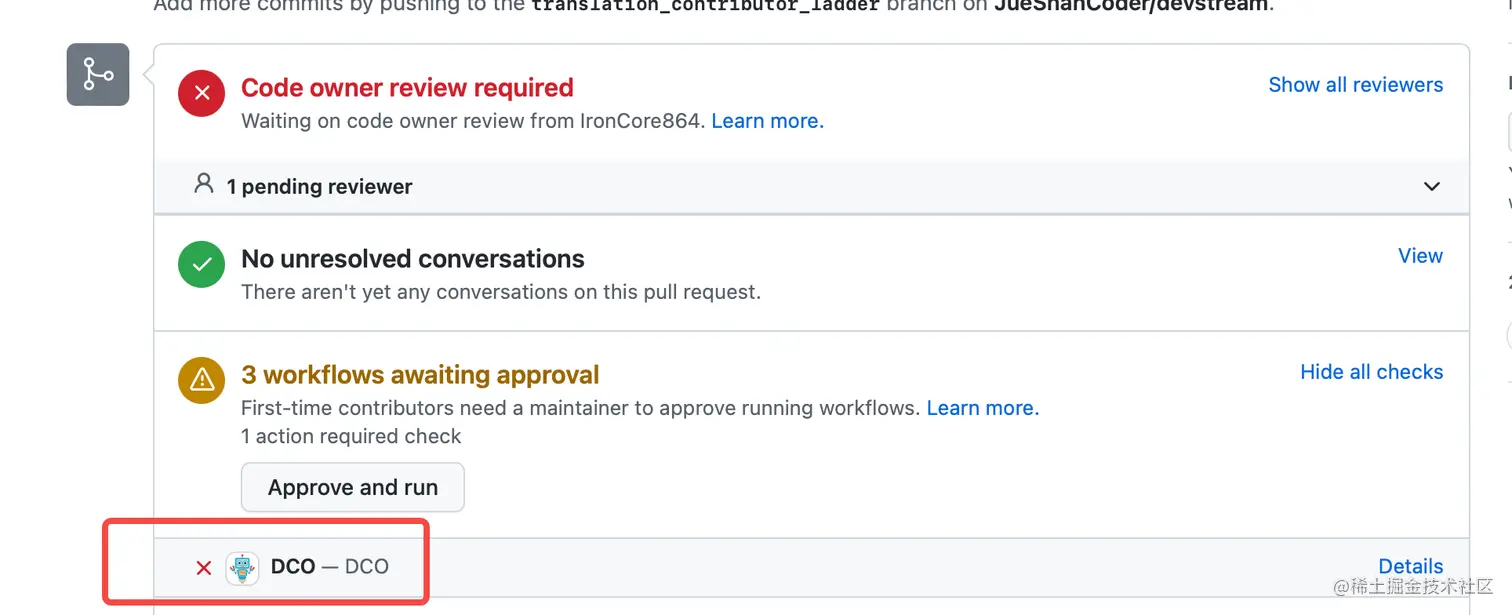Screen dimensions: 1512x615
Task: Click the person icon beside pending reviewer
Action: point(204,185)
